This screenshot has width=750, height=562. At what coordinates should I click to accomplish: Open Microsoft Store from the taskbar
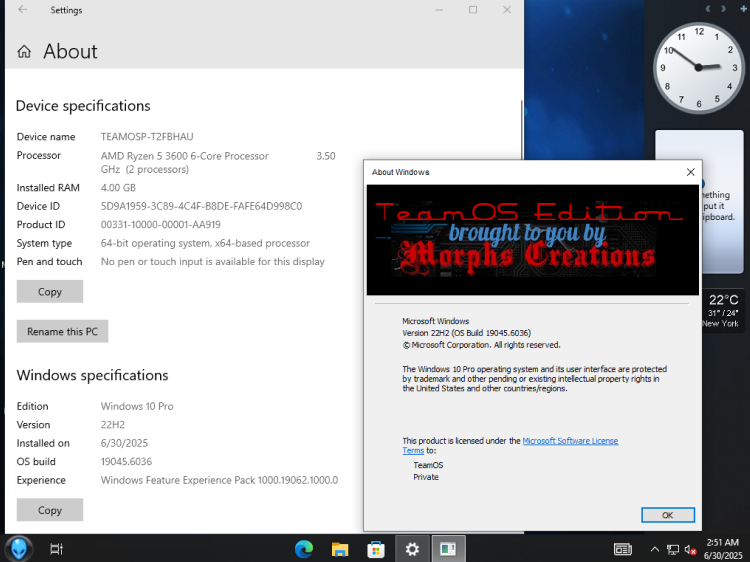tap(376, 549)
